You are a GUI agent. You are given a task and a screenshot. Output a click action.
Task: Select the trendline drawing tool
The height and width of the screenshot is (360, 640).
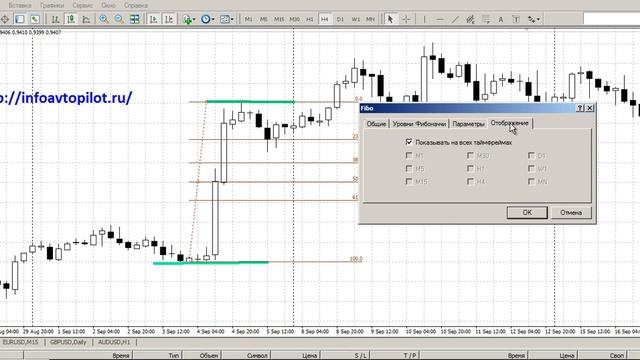[x=455, y=19]
